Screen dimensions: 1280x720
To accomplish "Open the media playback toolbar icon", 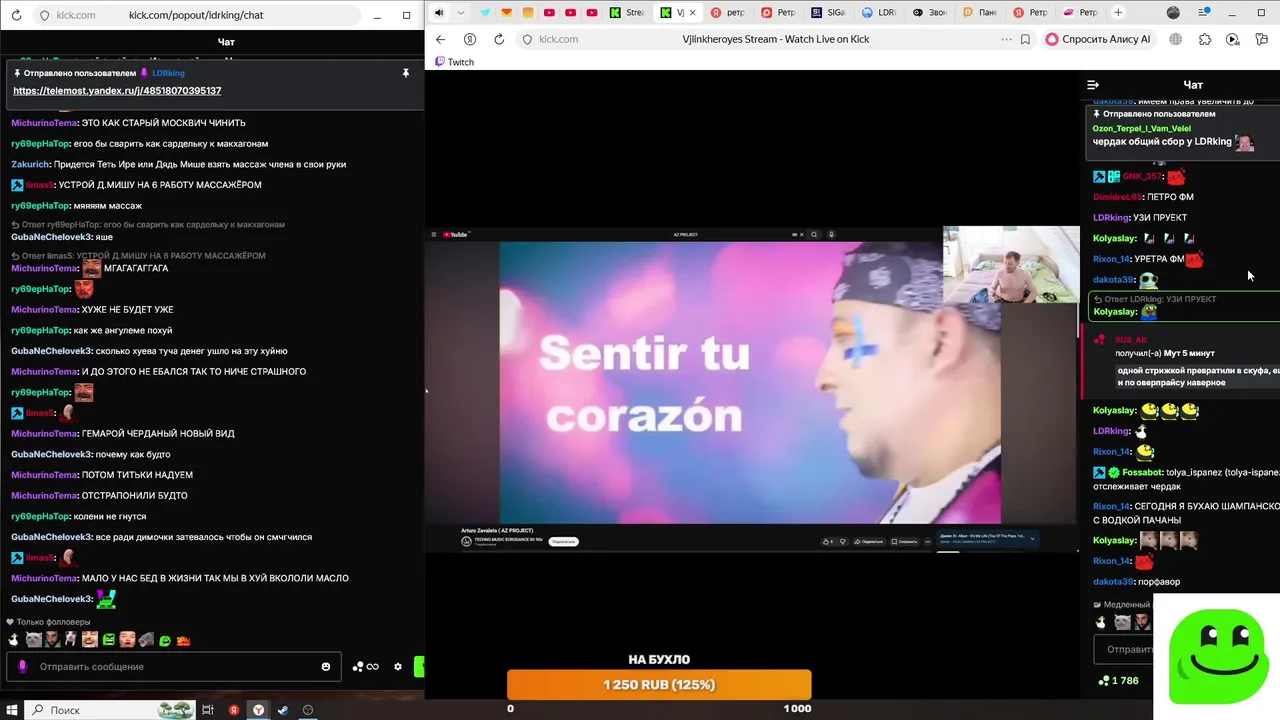I will click(x=1232, y=39).
